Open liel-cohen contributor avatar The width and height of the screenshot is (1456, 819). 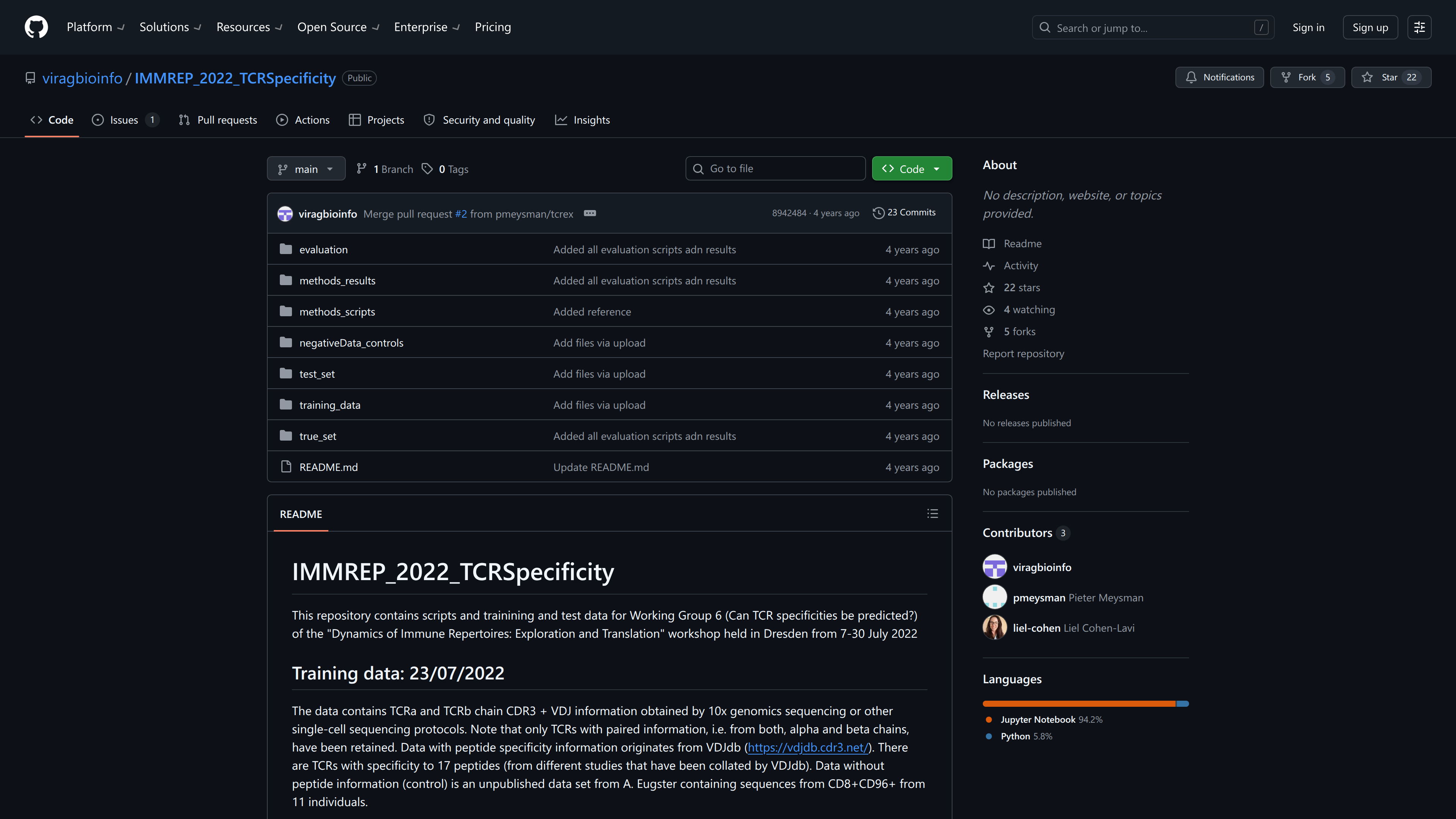pyautogui.click(x=995, y=628)
